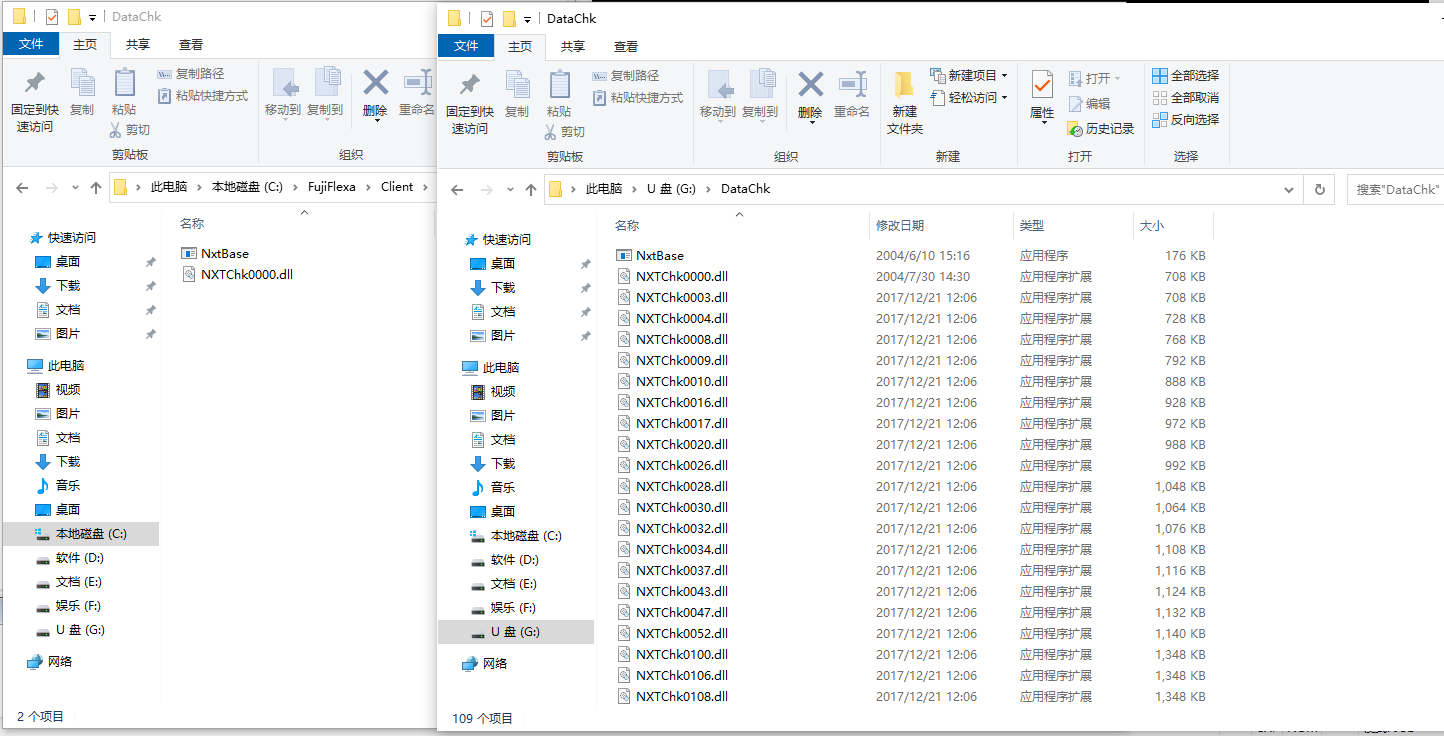This screenshot has height=736, width=1444.
Task: Switch to Share (共享) tab in Client window
Action: [138, 44]
